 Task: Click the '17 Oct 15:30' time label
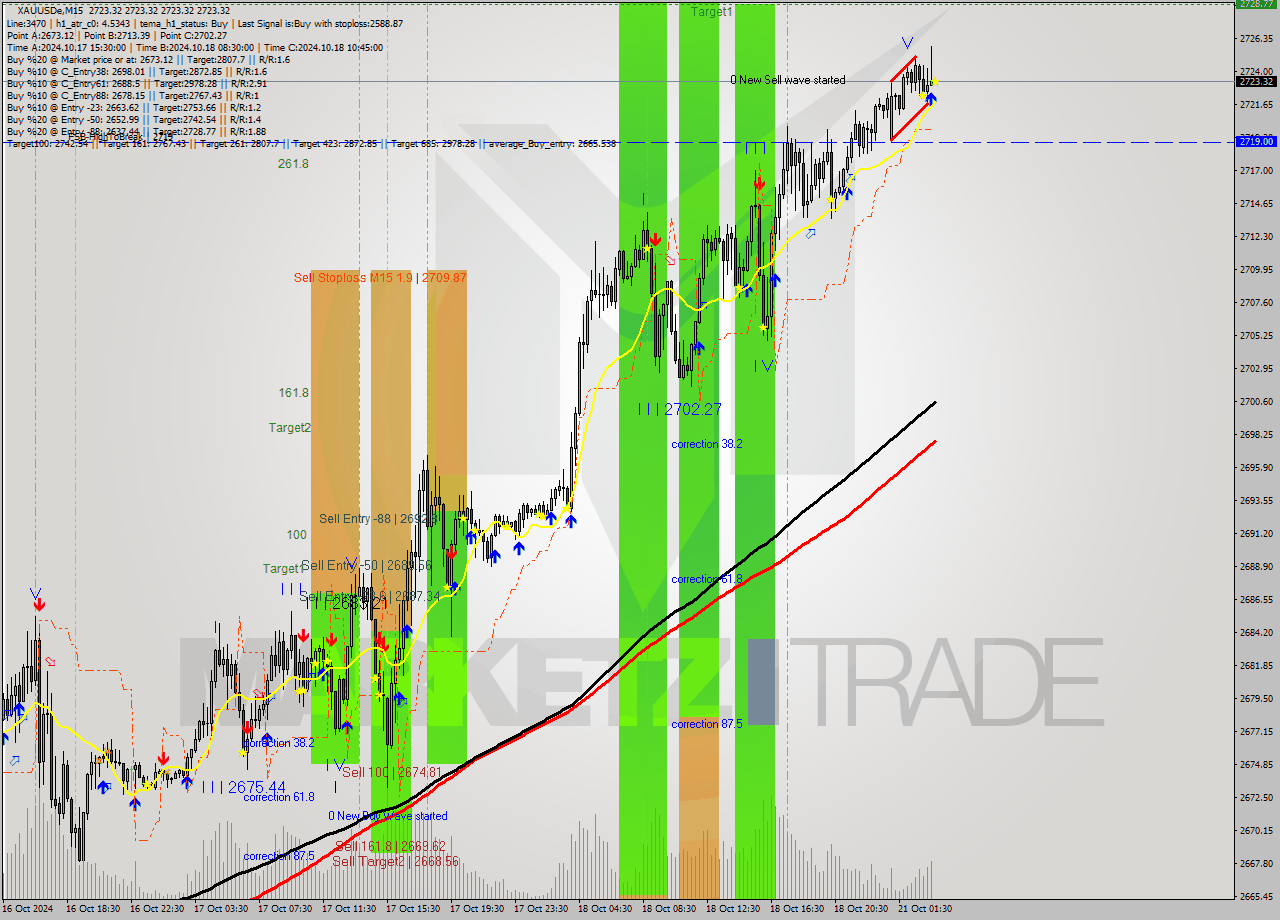(x=414, y=909)
